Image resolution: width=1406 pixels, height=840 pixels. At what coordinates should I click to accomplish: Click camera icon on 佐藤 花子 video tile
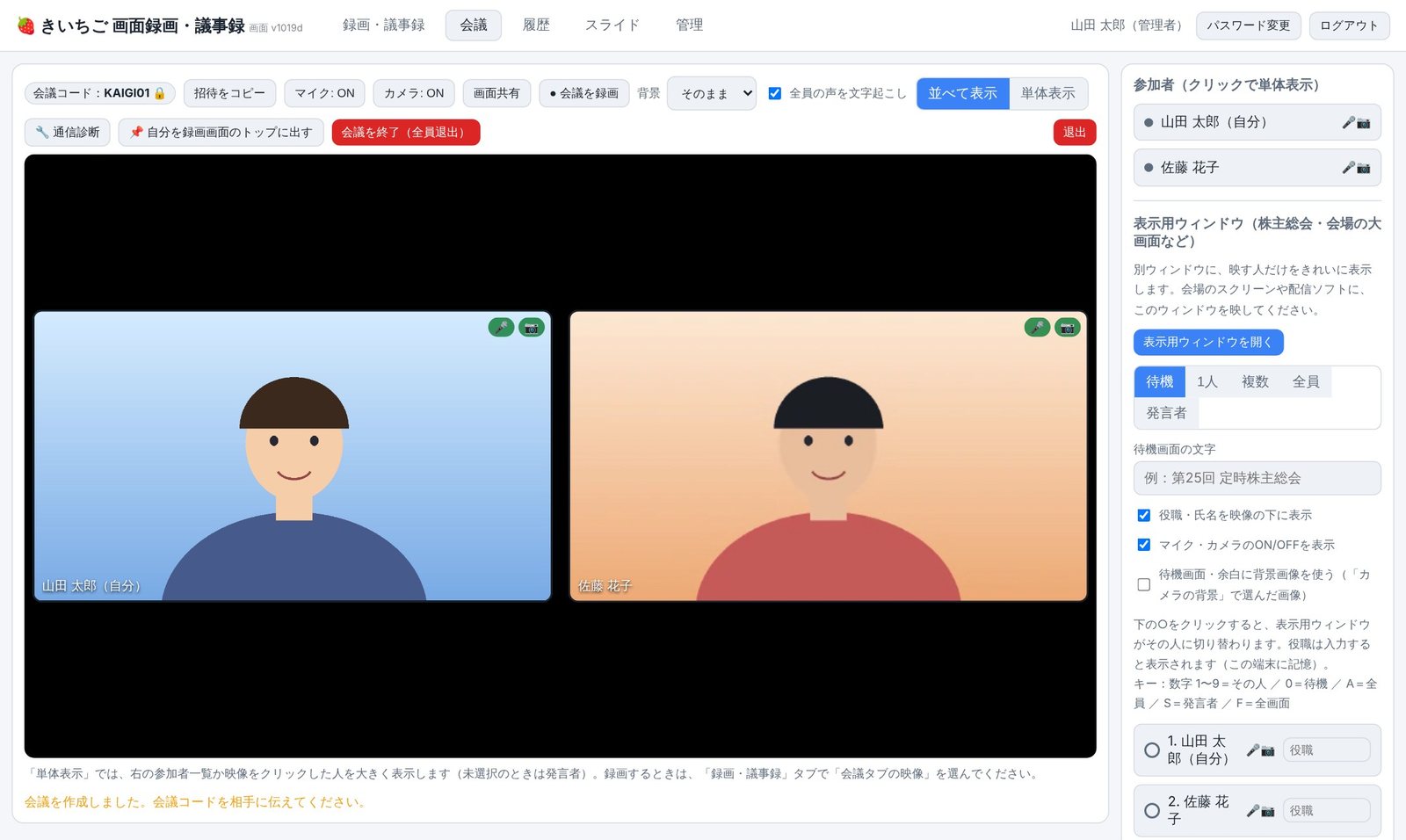pyautogui.click(x=1068, y=328)
